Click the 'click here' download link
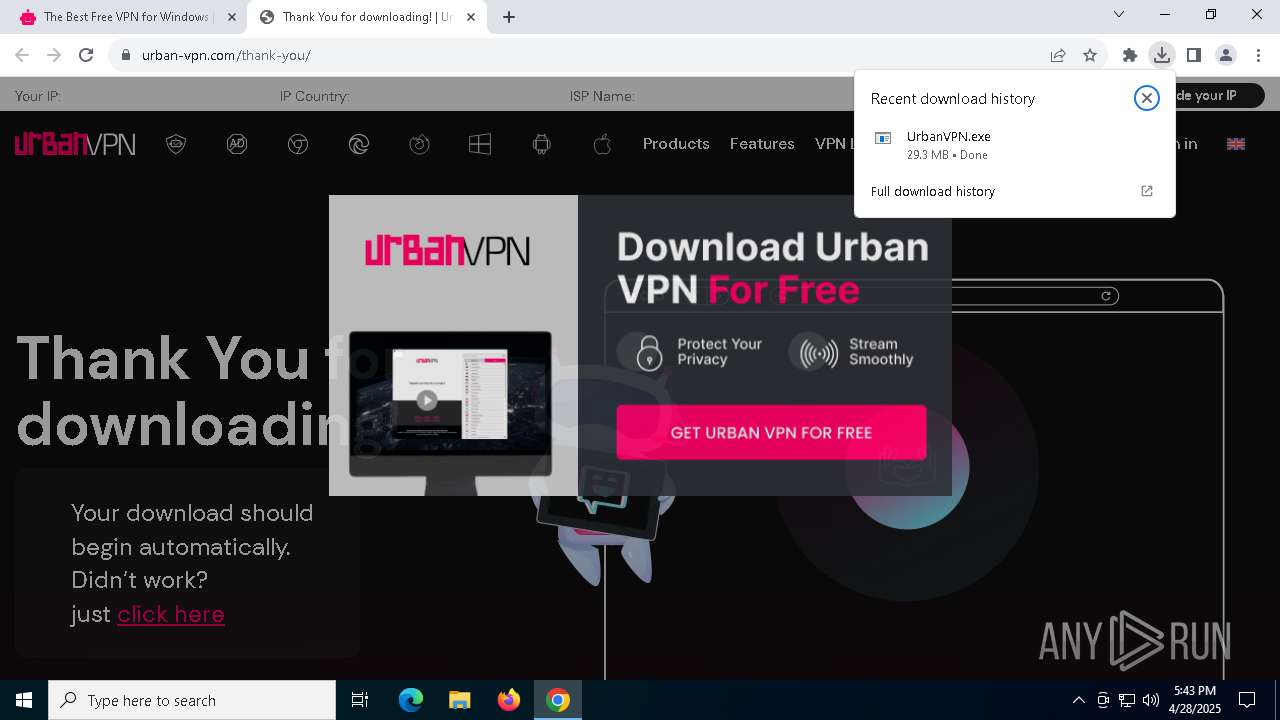 point(171,614)
